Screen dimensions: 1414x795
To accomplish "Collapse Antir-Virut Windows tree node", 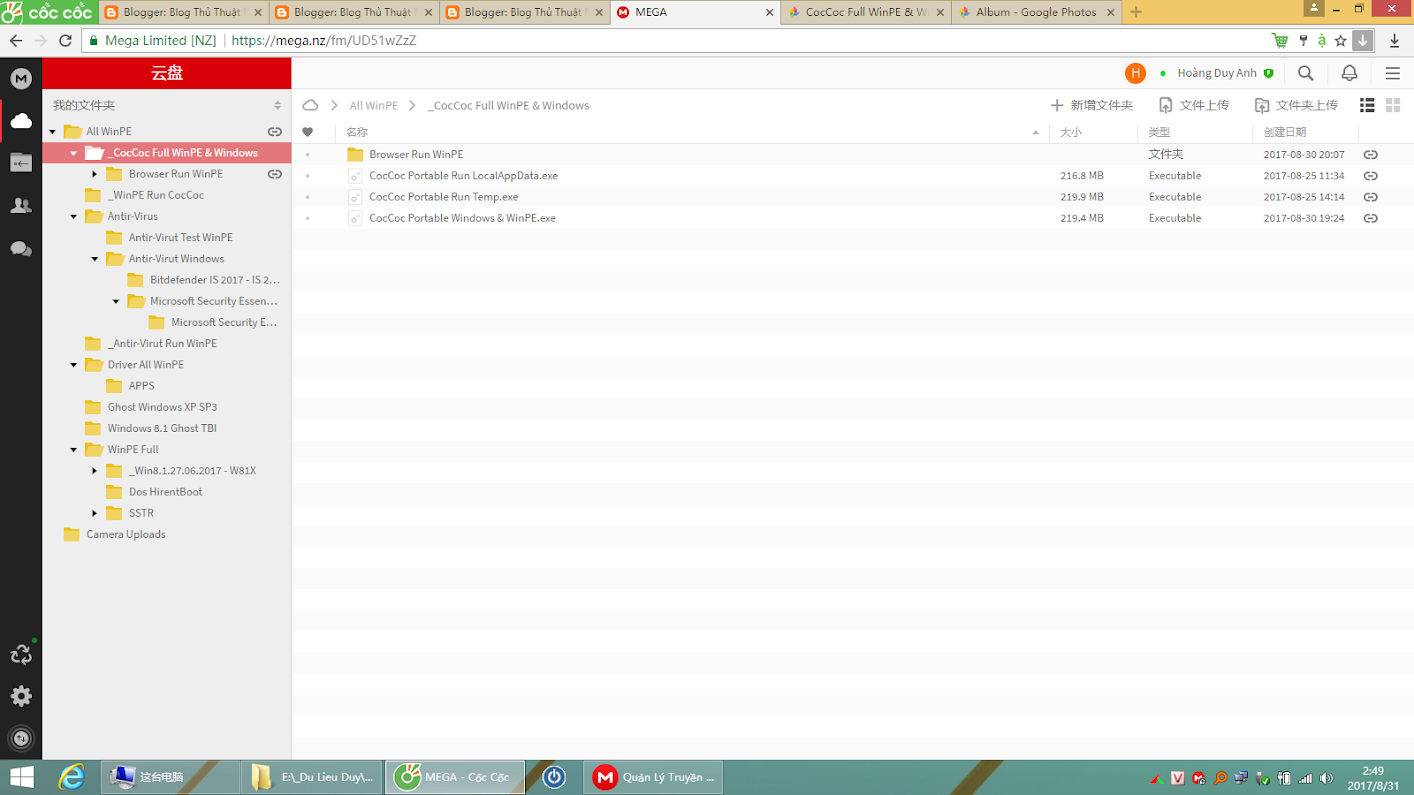I will point(95,259).
